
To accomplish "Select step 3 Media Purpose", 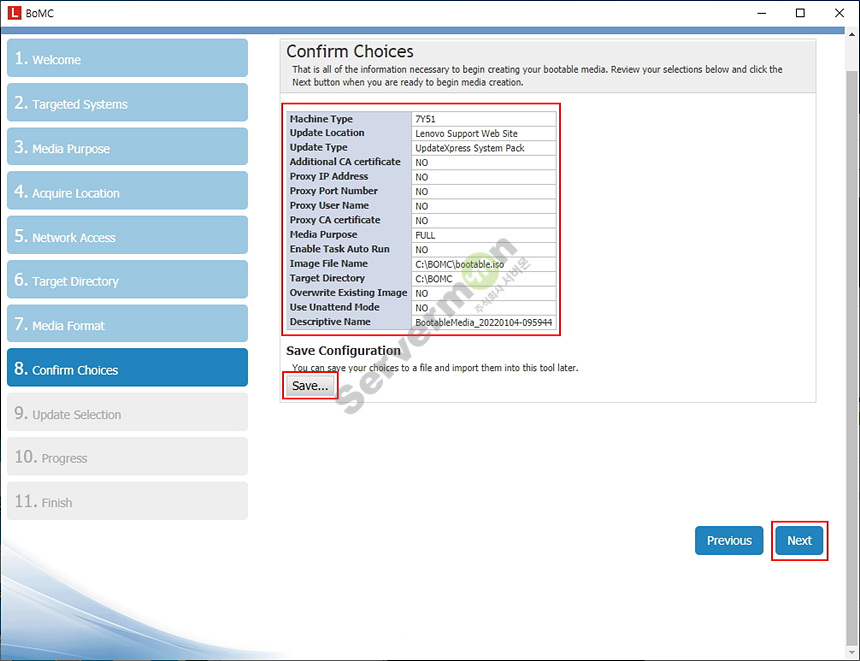I will [127, 146].
